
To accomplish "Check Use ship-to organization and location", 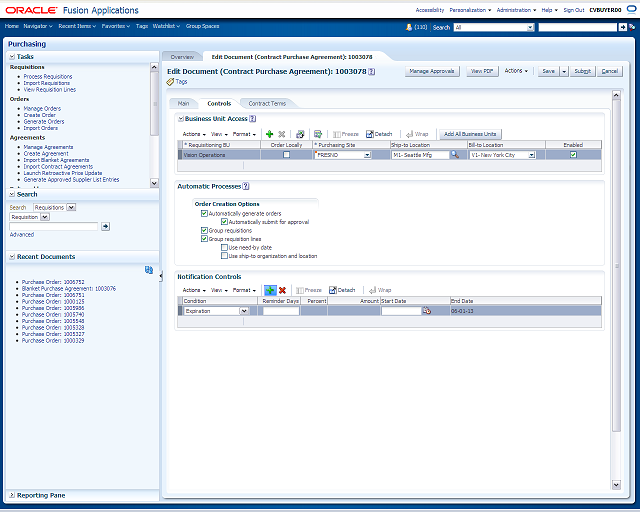I will coord(224,256).
